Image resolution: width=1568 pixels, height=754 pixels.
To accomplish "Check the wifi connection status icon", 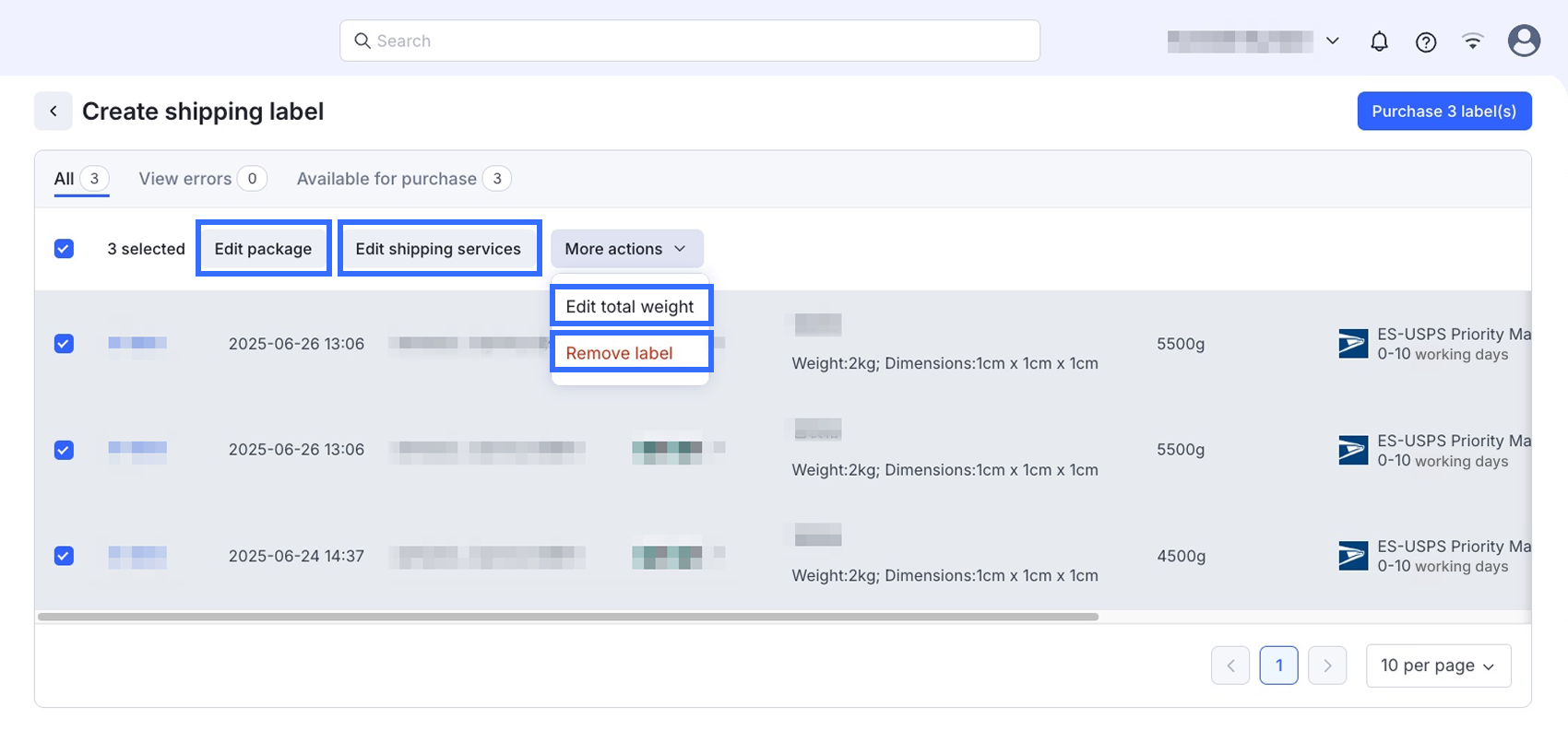I will 1473,41.
